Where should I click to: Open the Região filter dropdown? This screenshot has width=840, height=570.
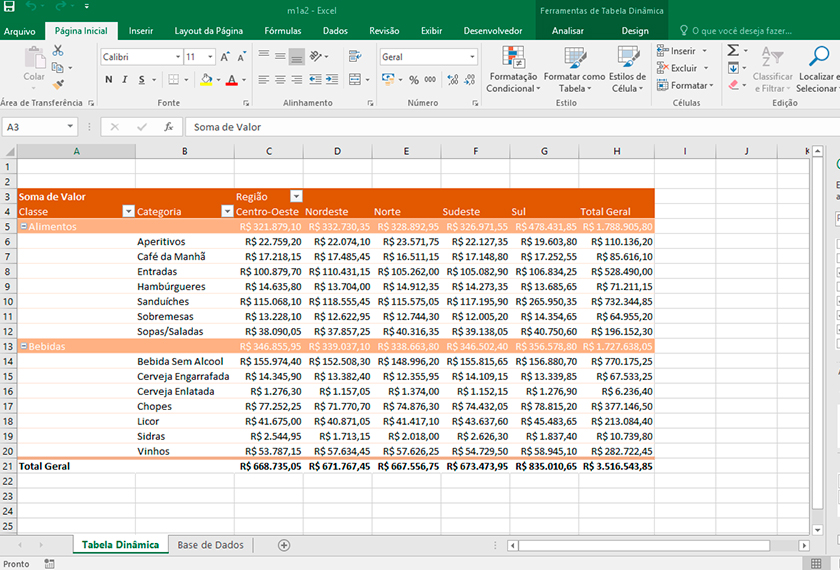click(x=296, y=197)
